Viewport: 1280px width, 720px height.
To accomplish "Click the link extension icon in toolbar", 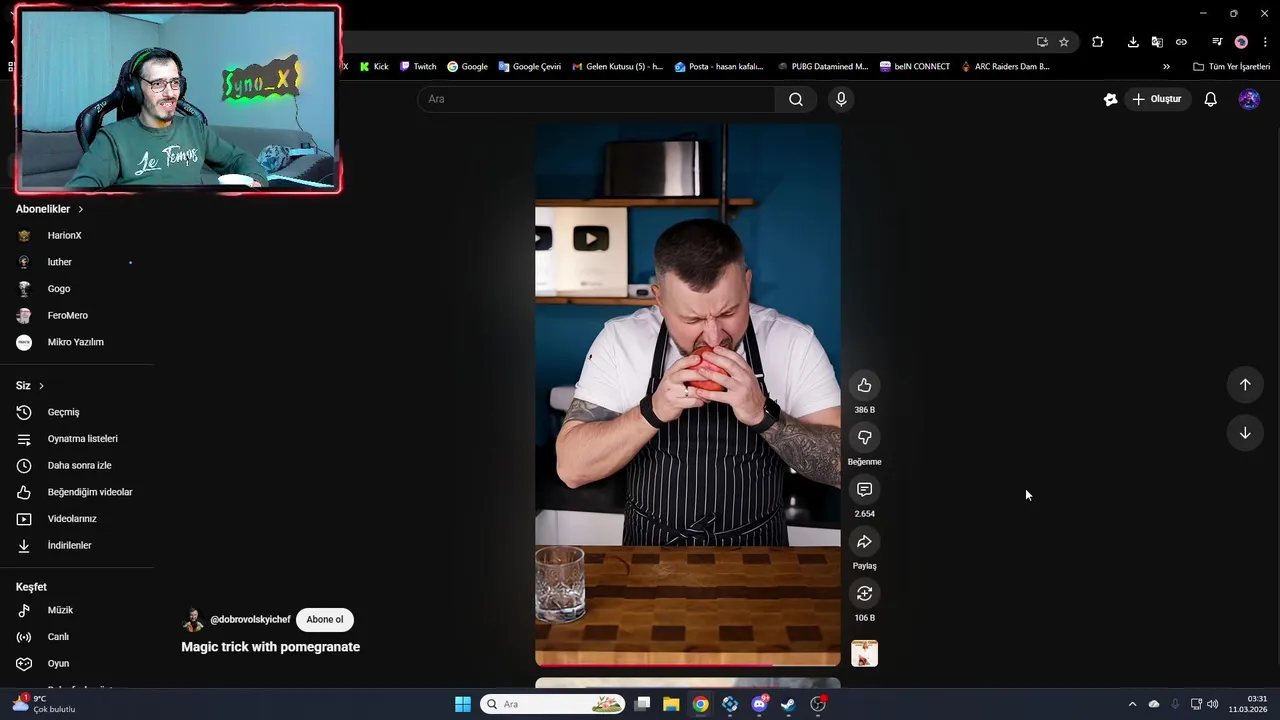I will [1181, 42].
